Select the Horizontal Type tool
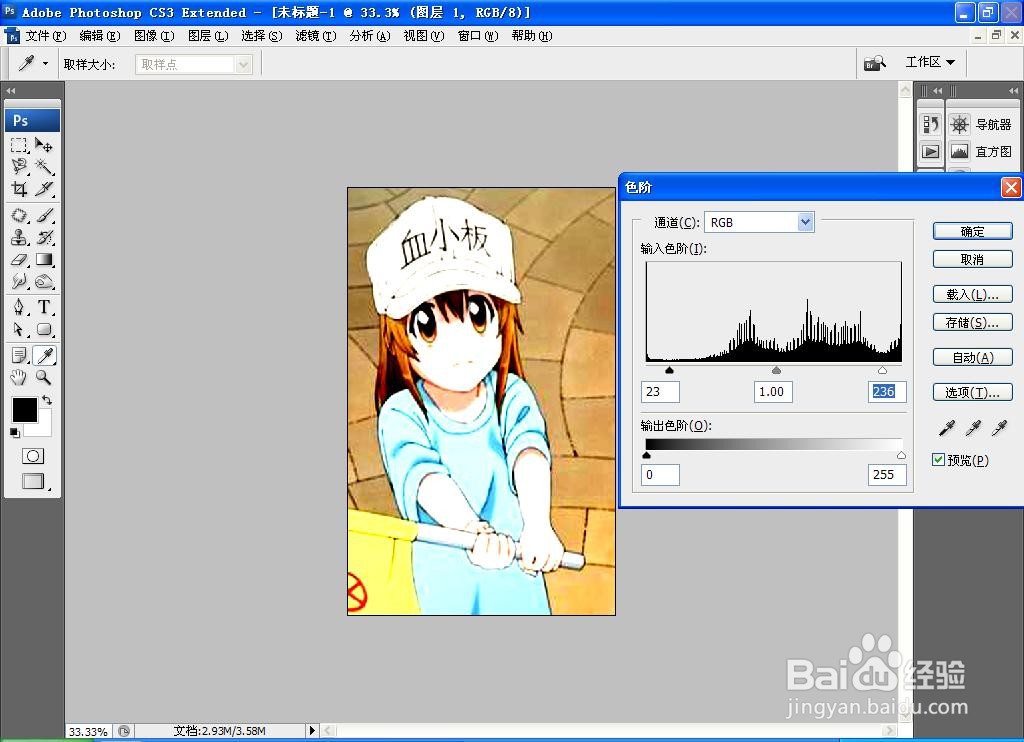The width and height of the screenshot is (1024, 742). point(44,307)
